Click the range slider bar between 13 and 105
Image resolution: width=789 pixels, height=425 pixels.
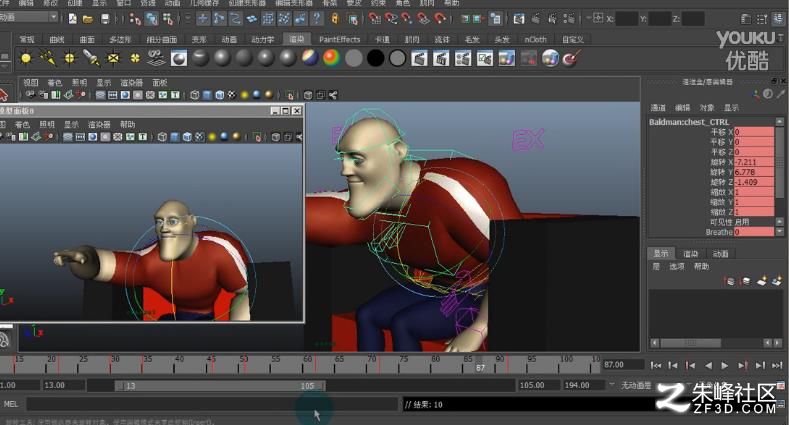[x=220, y=386]
